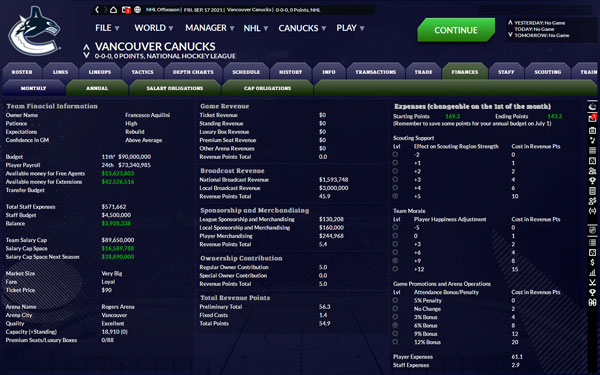The height and width of the screenshot is (375, 600).
Task: Open the calendar icon in right sidebar
Action: 592,130
